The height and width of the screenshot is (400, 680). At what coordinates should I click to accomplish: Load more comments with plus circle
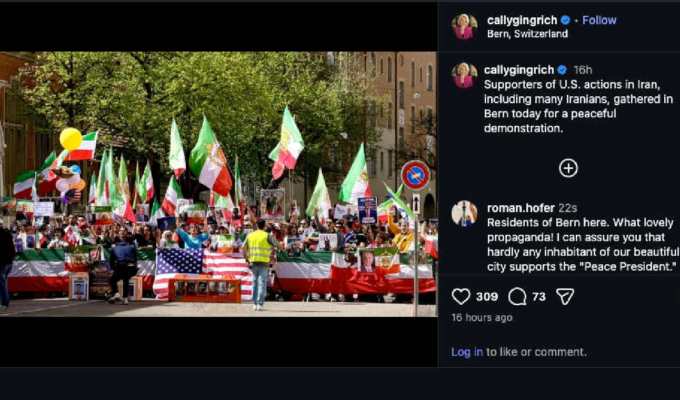[x=568, y=168]
